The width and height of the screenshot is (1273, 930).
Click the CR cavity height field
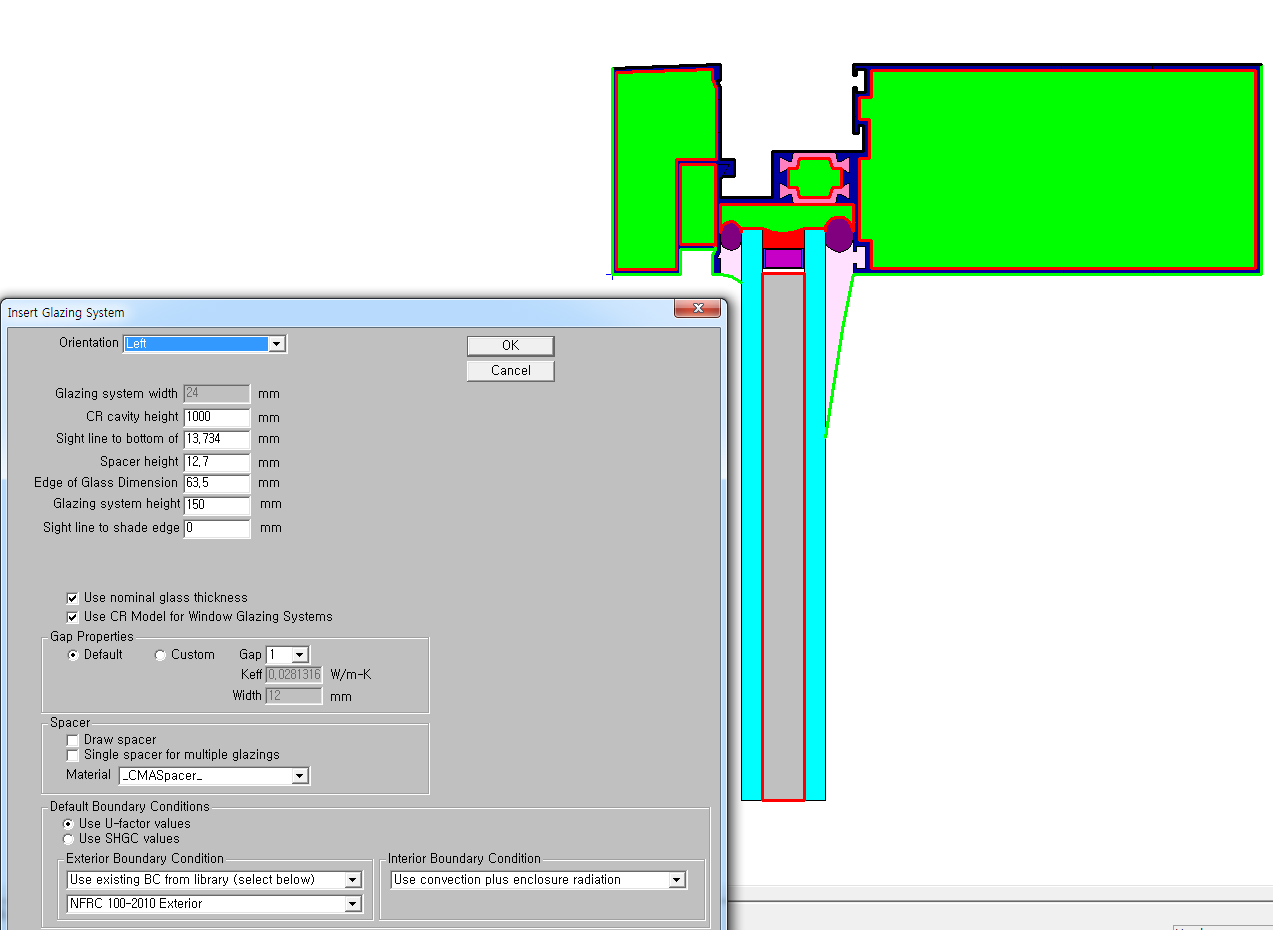[217, 417]
